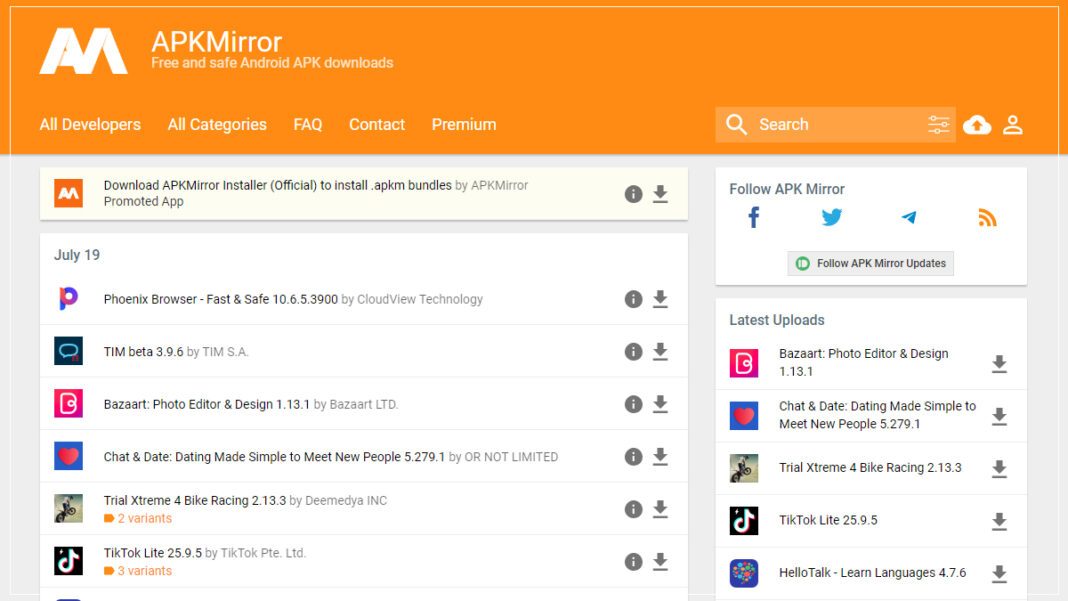Go to the Premium page
The width and height of the screenshot is (1068, 601).
point(464,125)
